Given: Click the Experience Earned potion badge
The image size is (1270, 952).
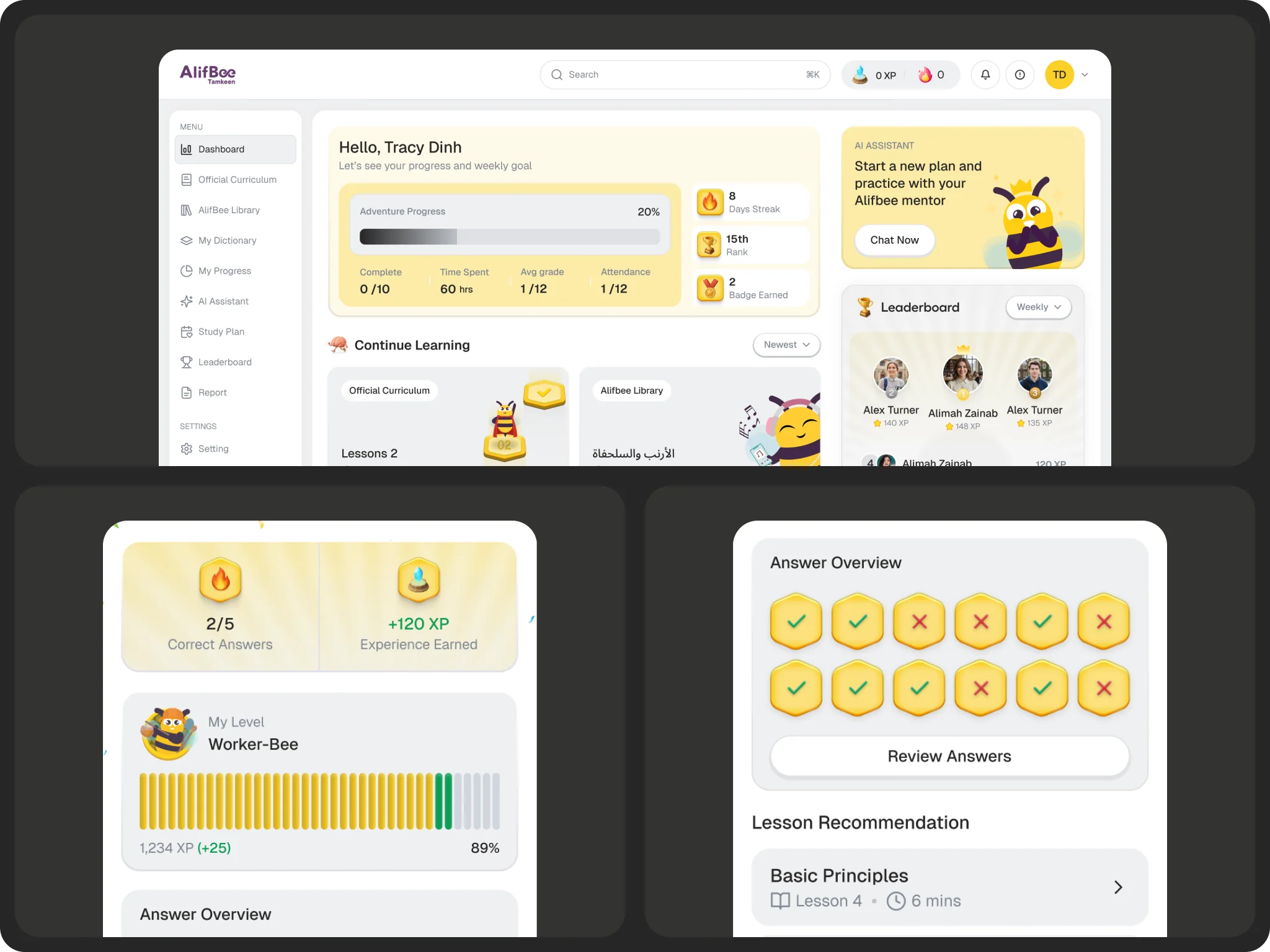Looking at the screenshot, I should [419, 580].
